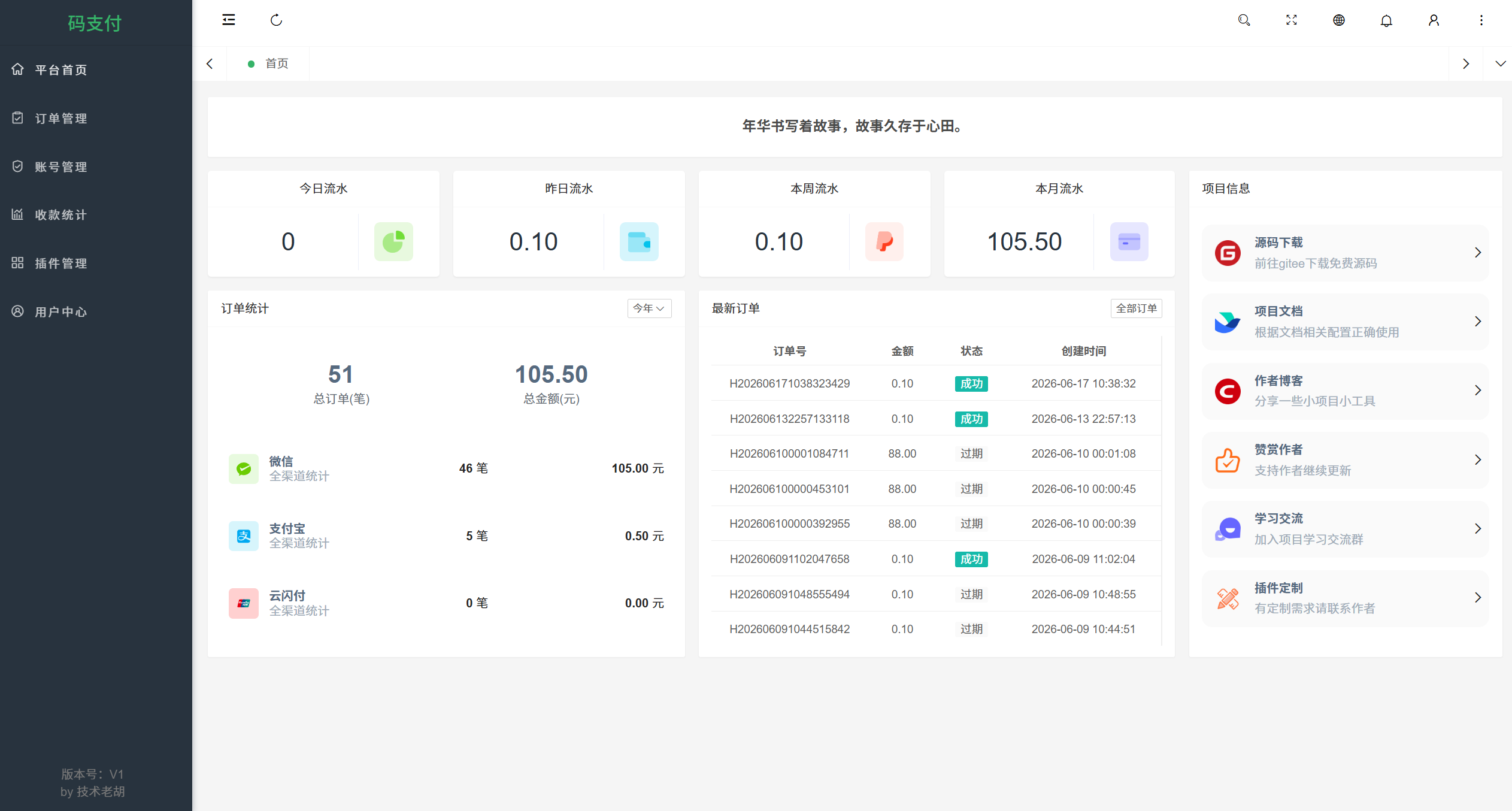
Task: Expand the tab list down arrow
Action: pos(1500,63)
